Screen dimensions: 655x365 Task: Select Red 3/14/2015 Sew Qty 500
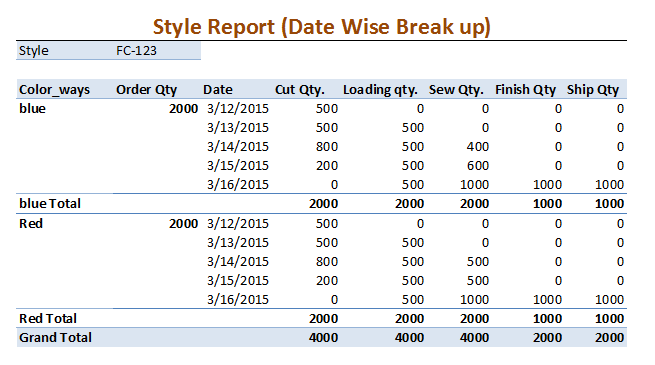click(478, 261)
